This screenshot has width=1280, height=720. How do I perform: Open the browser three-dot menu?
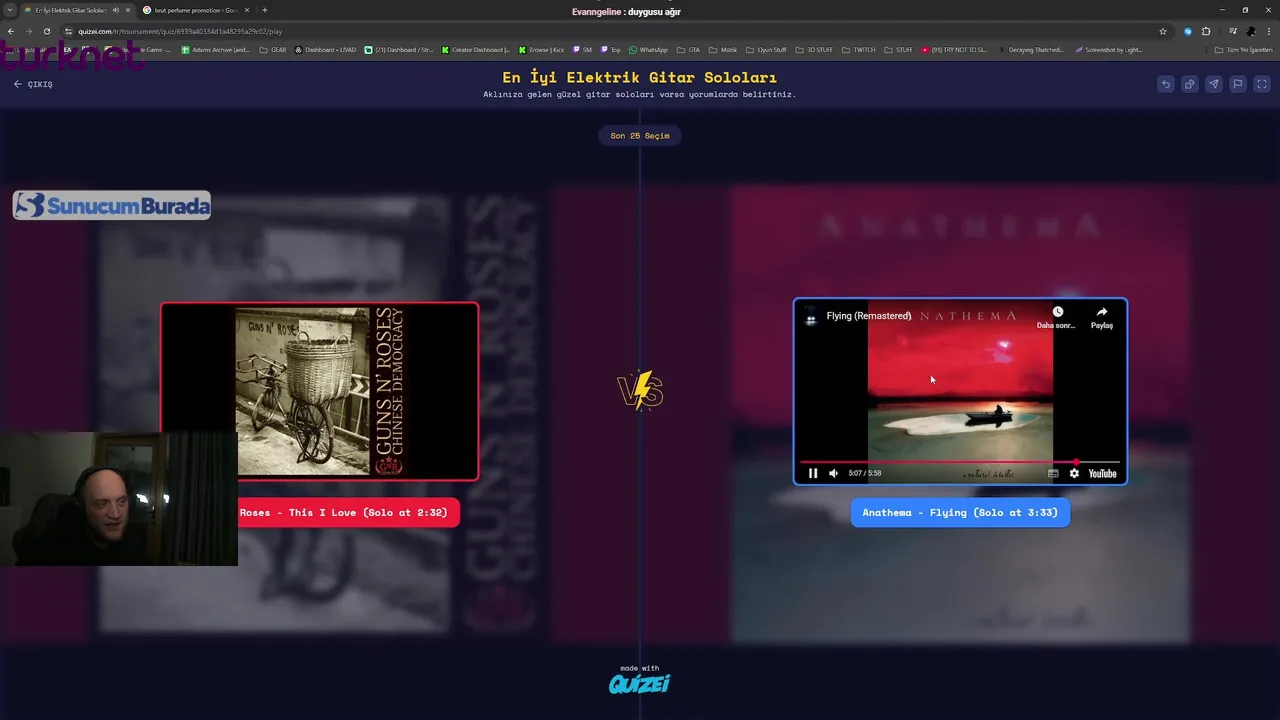(x=1268, y=31)
